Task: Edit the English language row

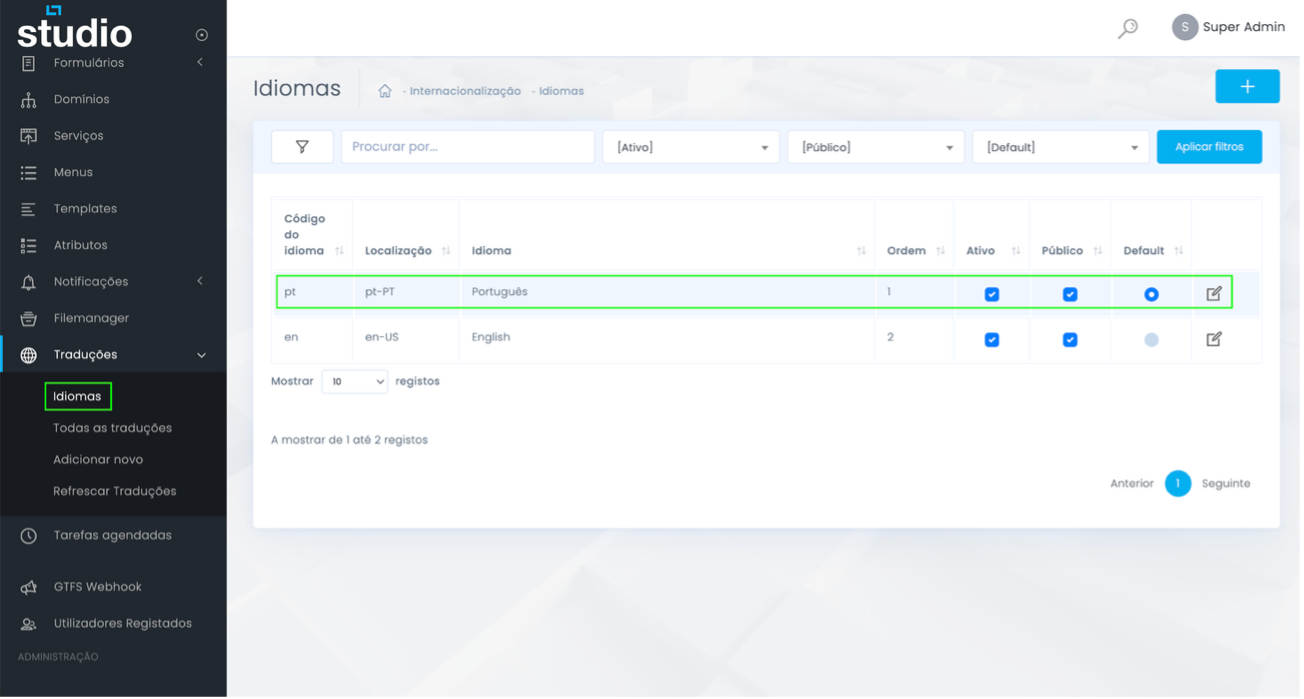Action: 1213,338
